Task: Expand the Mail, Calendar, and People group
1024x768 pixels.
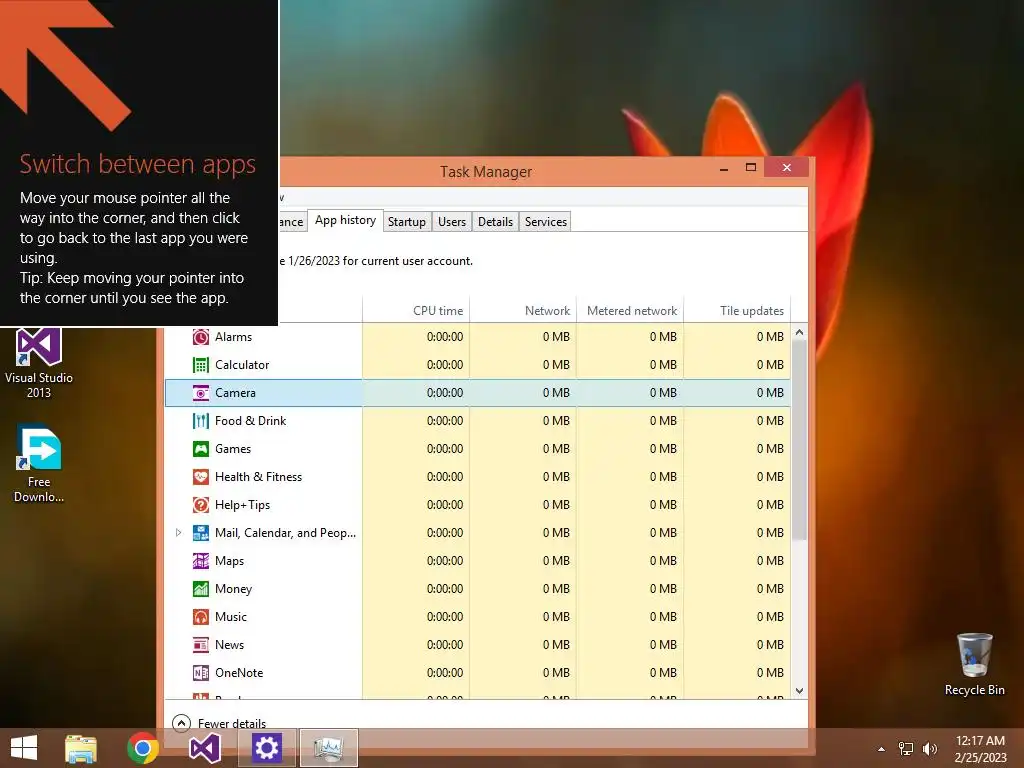Action: (178, 533)
